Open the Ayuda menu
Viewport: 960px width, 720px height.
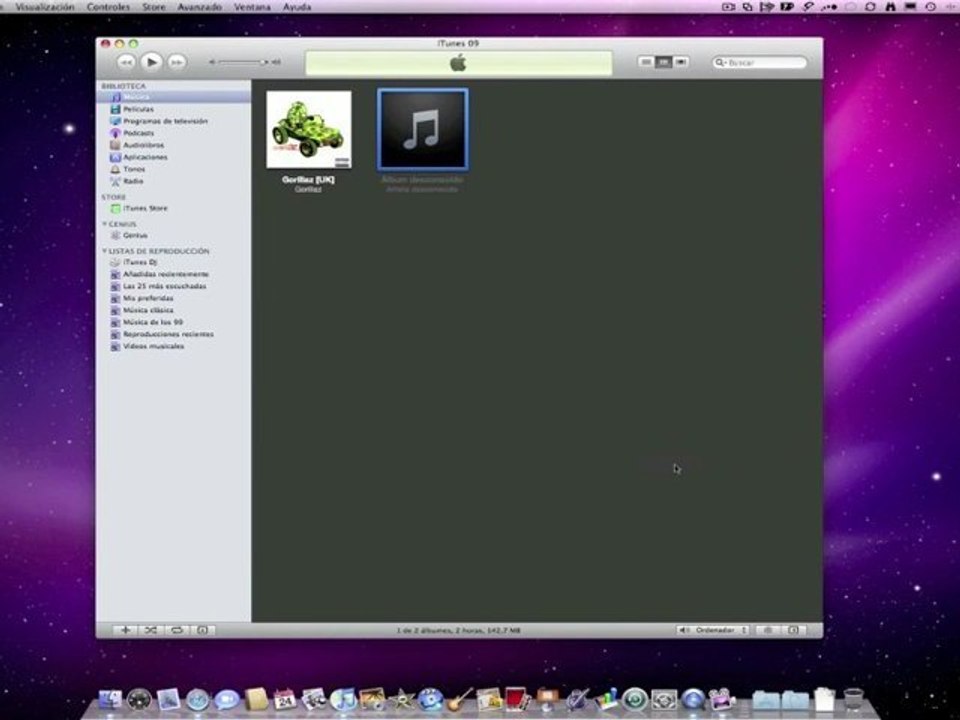[x=297, y=7]
